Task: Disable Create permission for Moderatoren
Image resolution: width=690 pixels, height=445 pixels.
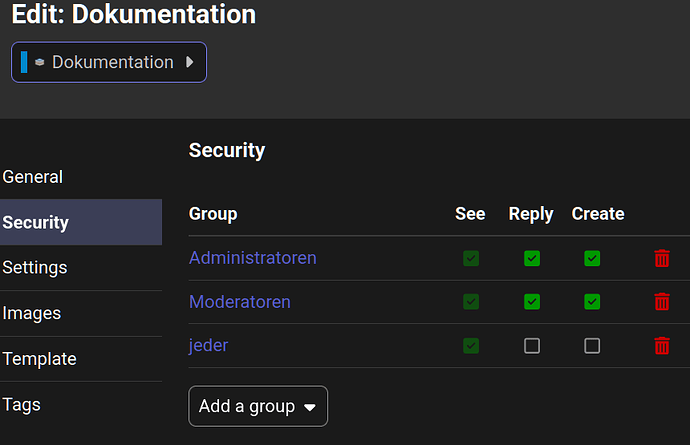Action: pos(592,302)
